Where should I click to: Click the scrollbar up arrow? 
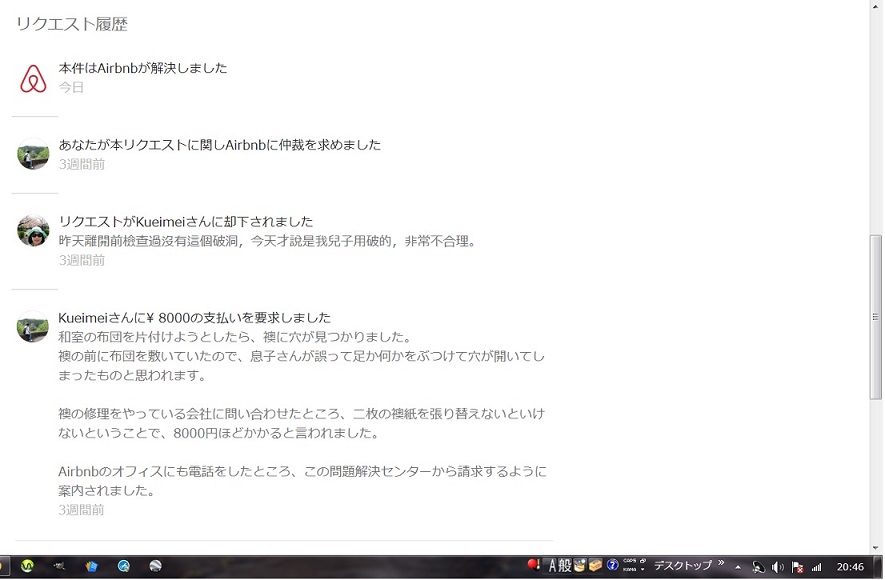(x=876, y=7)
